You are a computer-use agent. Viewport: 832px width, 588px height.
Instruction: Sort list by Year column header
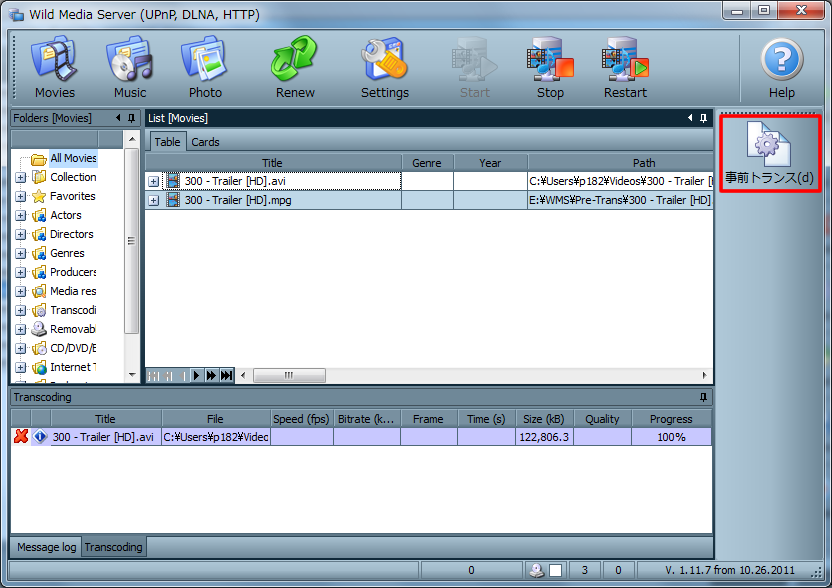(x=490, y=163)
